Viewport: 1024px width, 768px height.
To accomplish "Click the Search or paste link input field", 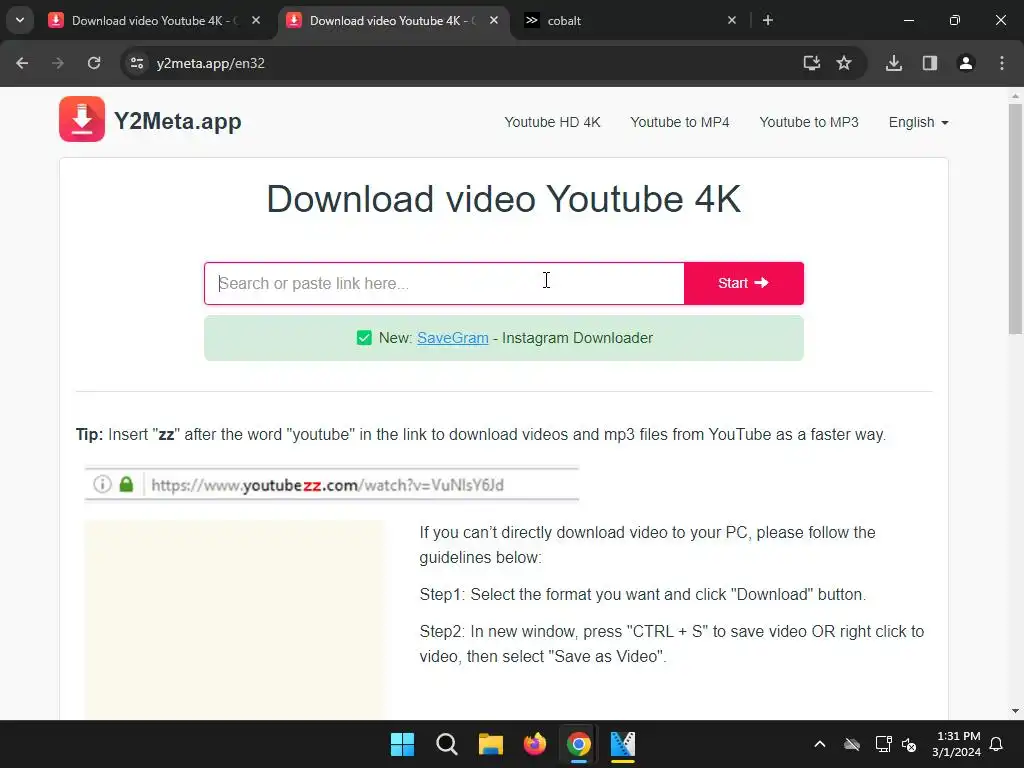I will click(x=444, y=283).
